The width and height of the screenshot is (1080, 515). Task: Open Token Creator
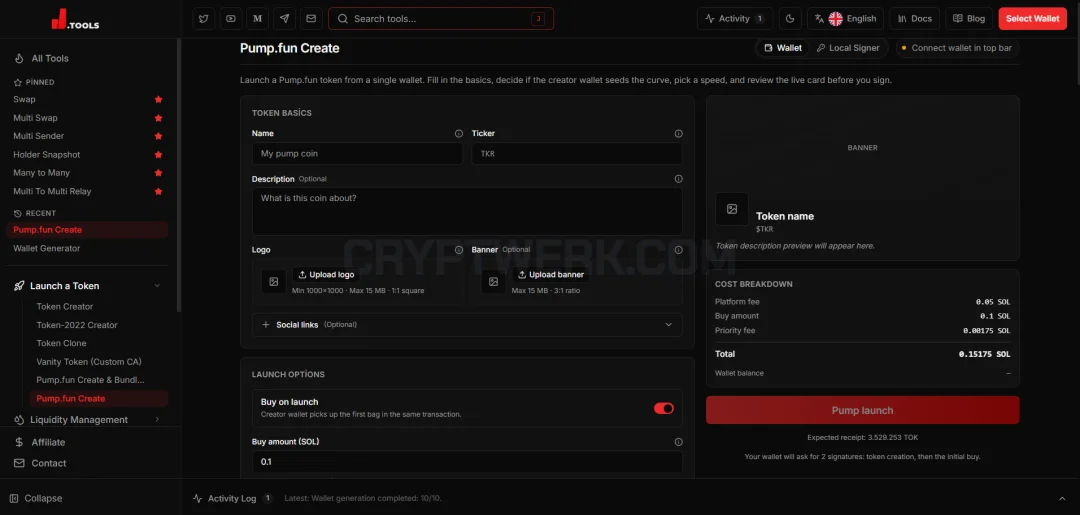pos(65,306)
